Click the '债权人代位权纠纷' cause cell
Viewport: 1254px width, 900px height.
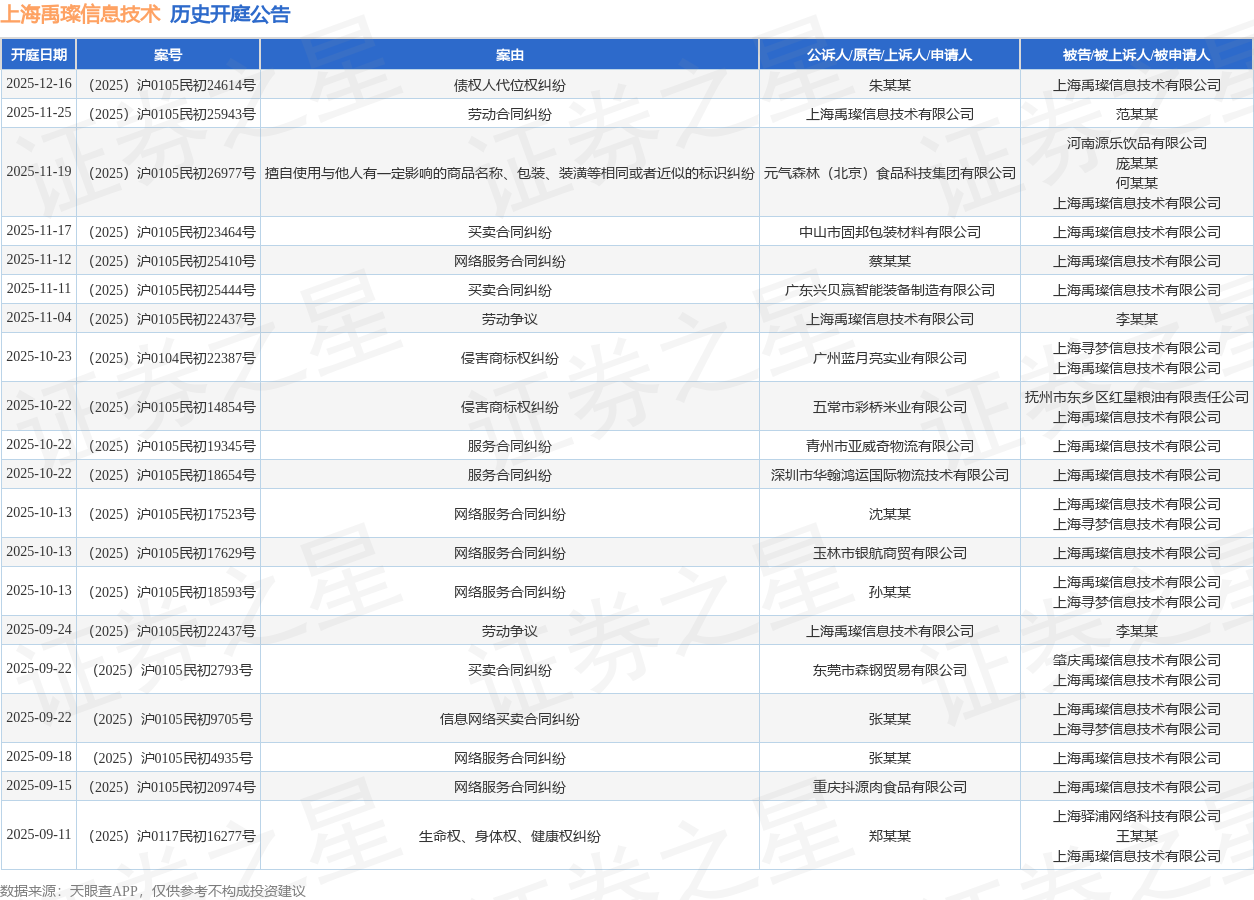point(510,85)
